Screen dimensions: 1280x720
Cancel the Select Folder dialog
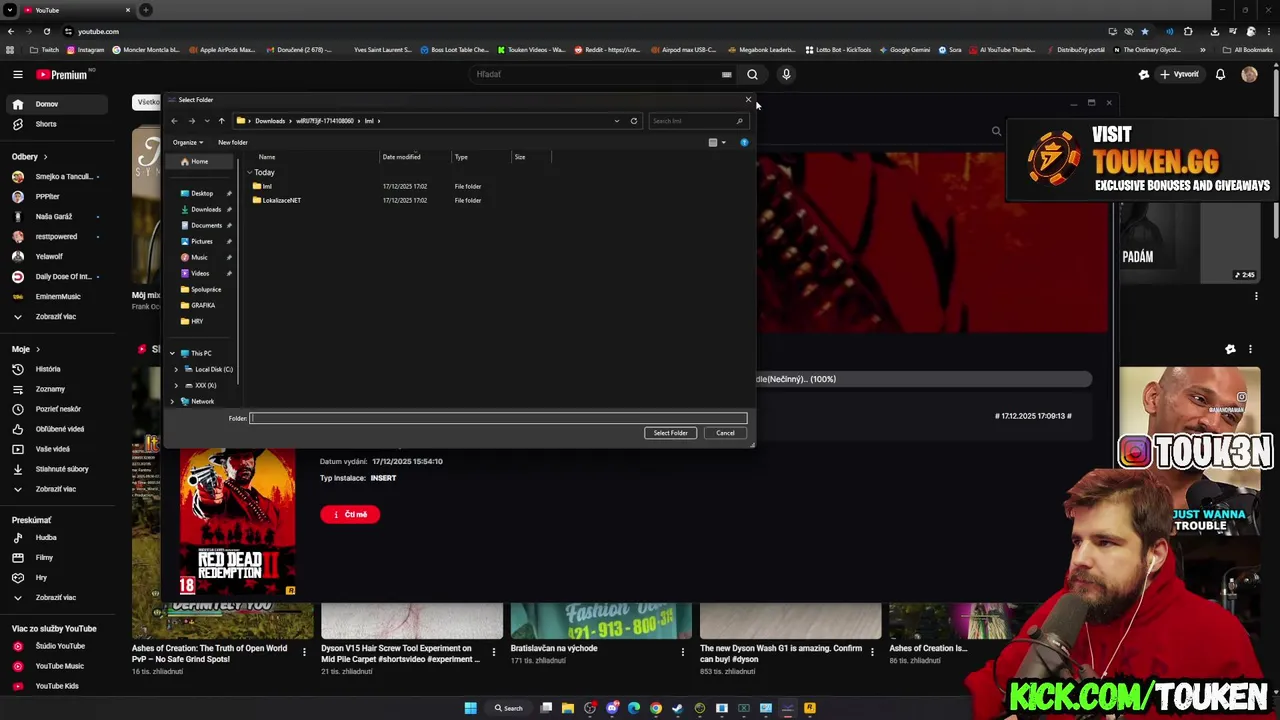click(x=725, y=433)
